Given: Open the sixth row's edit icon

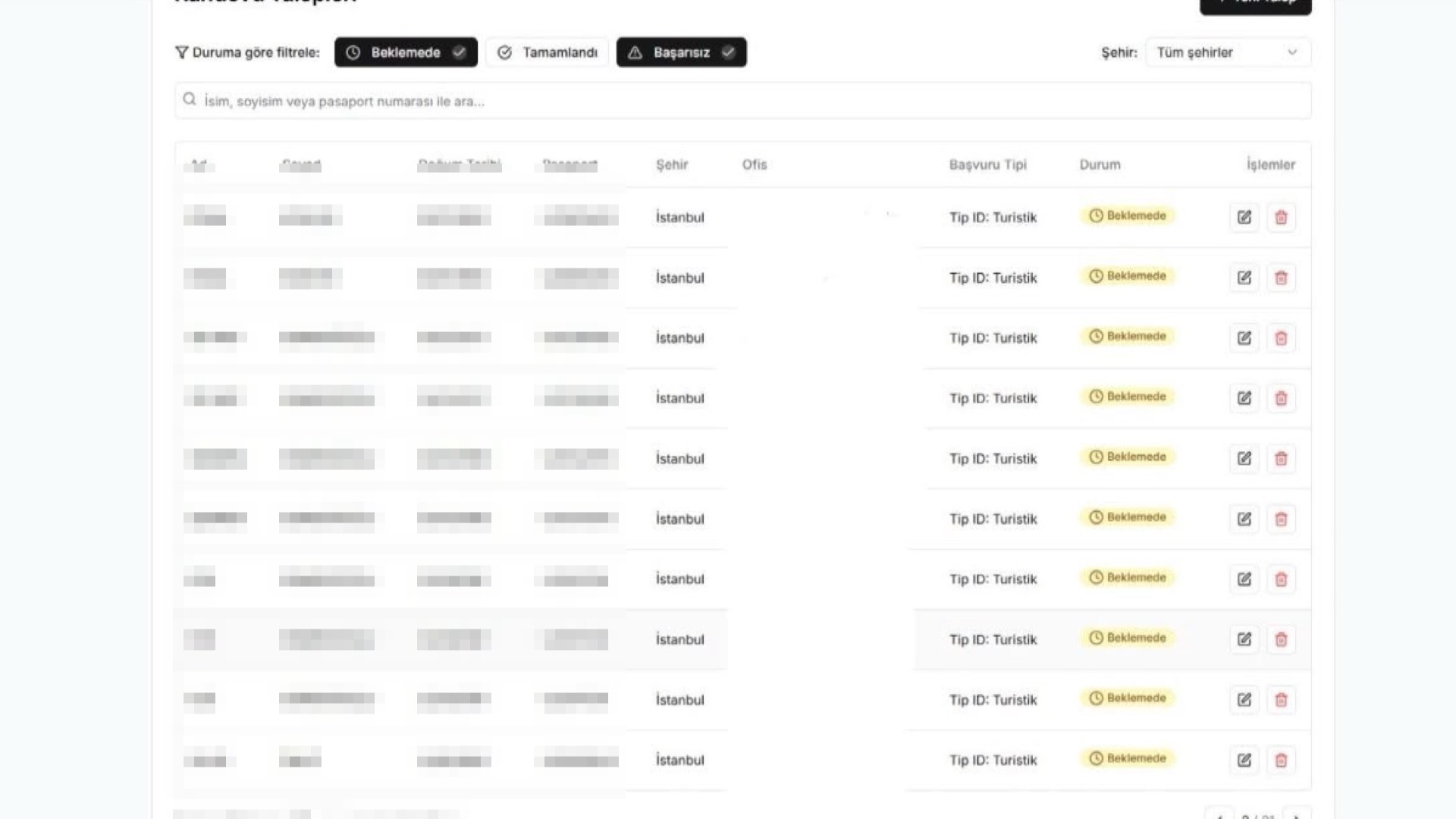Looking at the screenshot, I should point(1244,519).
